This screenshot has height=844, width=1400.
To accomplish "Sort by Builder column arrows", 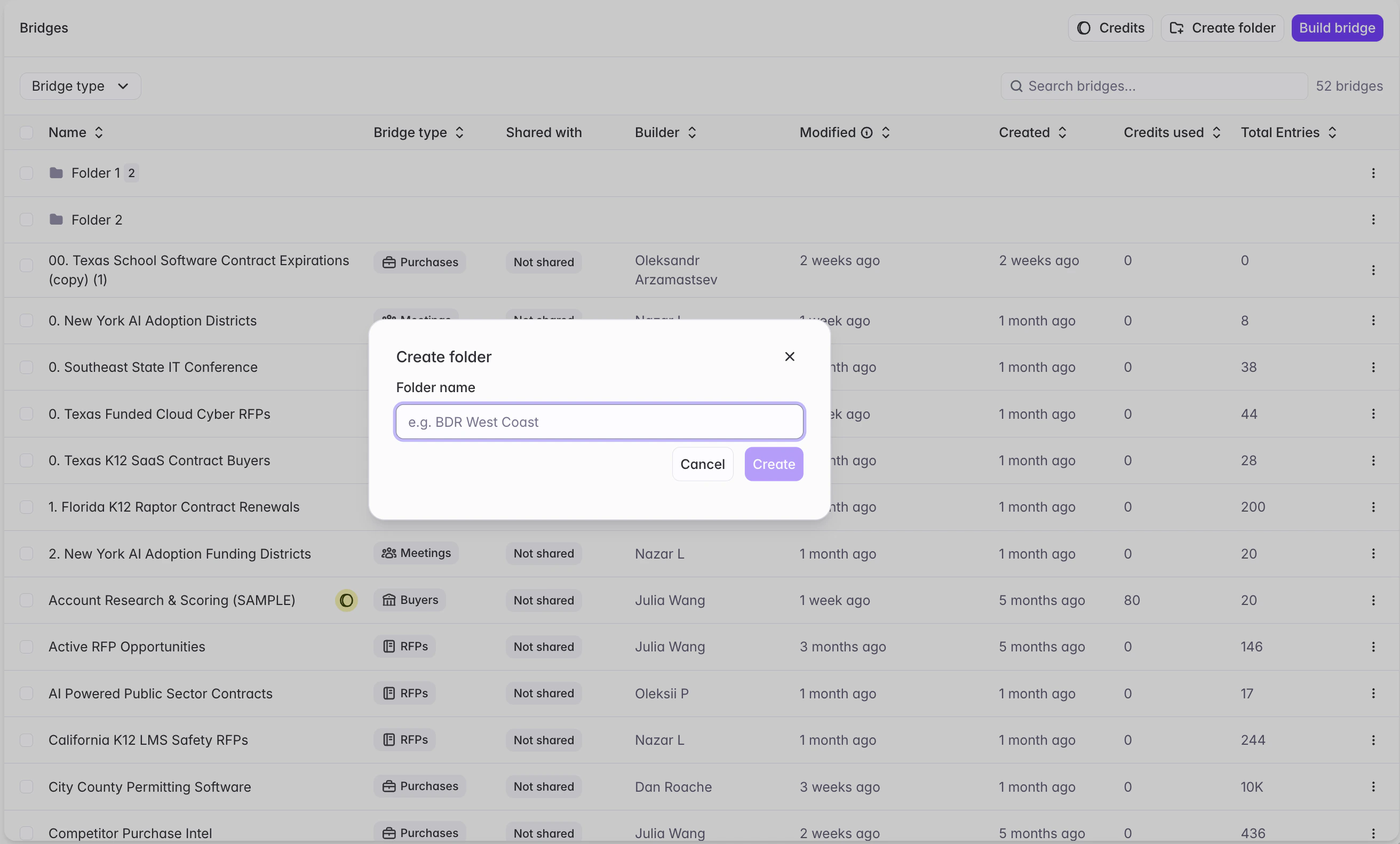I will point(691,132).
